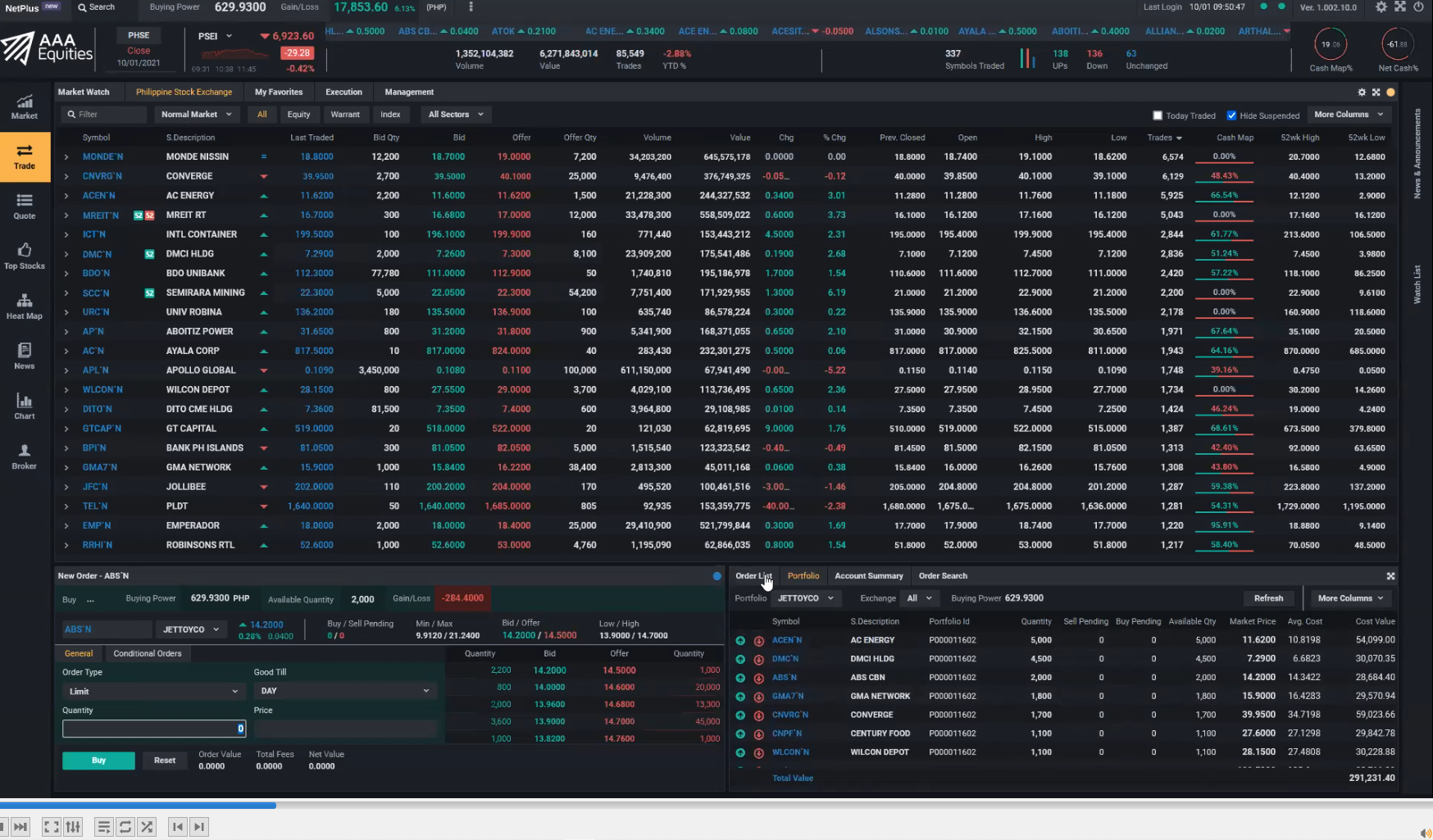
Task: Click buy arrow icon for ACEN'N portfolio row
Action: coord(740,640)
